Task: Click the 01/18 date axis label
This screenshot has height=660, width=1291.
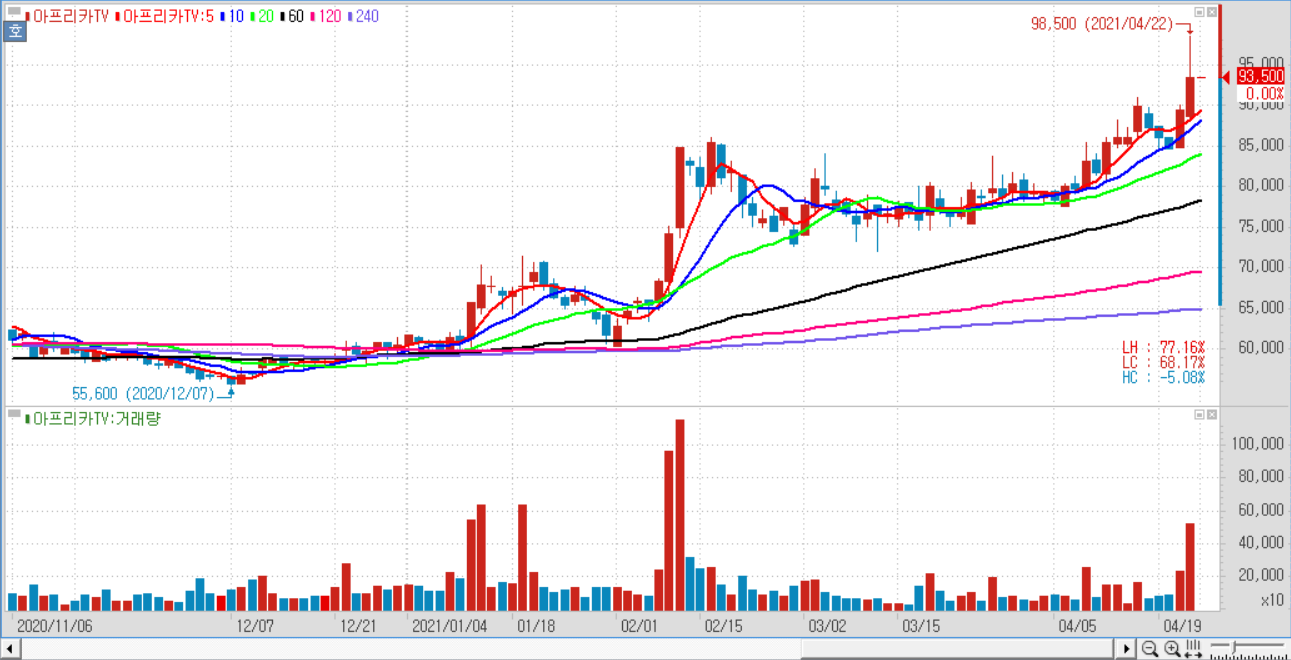Action: pos(536,625)
